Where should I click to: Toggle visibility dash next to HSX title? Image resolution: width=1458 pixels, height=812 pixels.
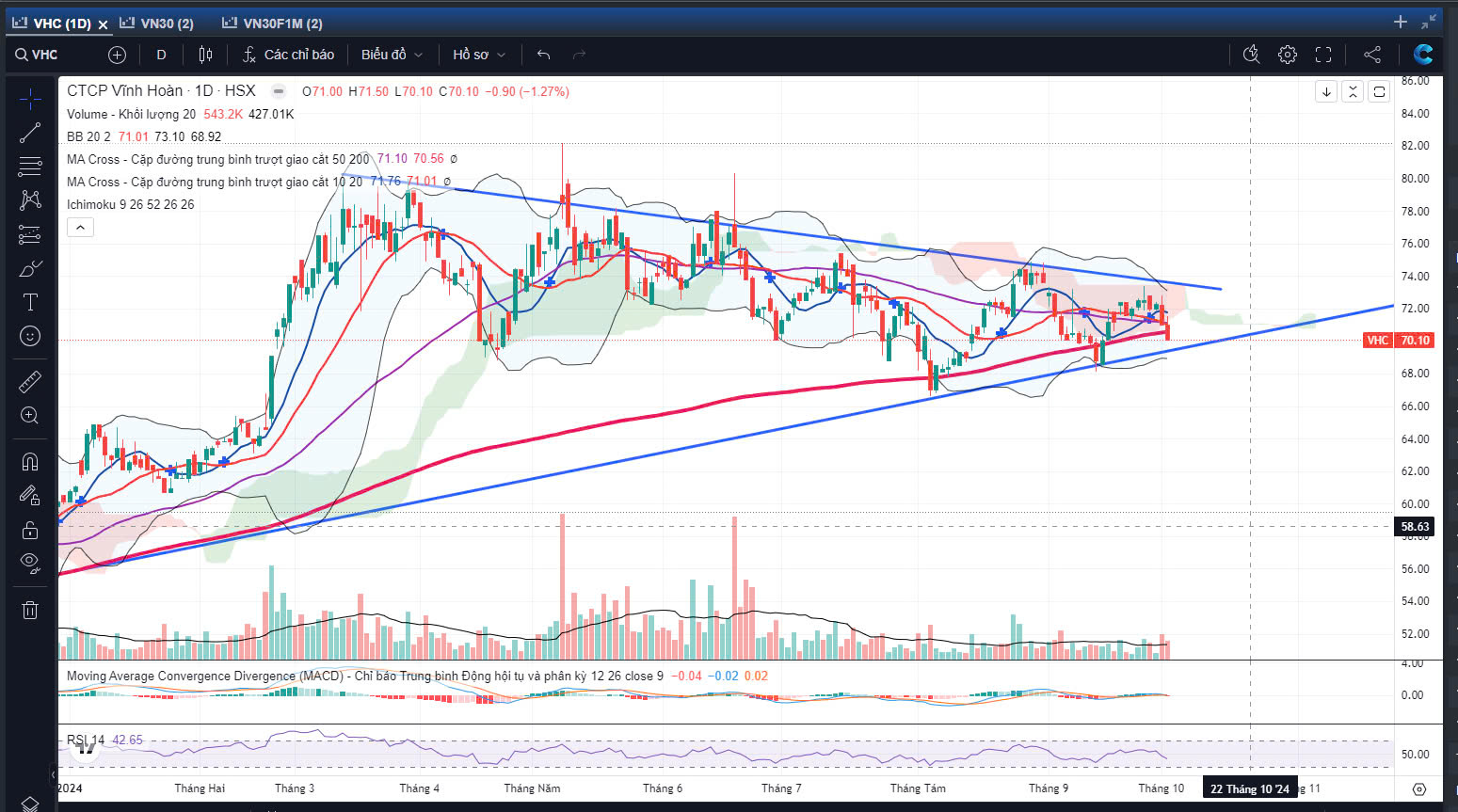click(278, 91)
